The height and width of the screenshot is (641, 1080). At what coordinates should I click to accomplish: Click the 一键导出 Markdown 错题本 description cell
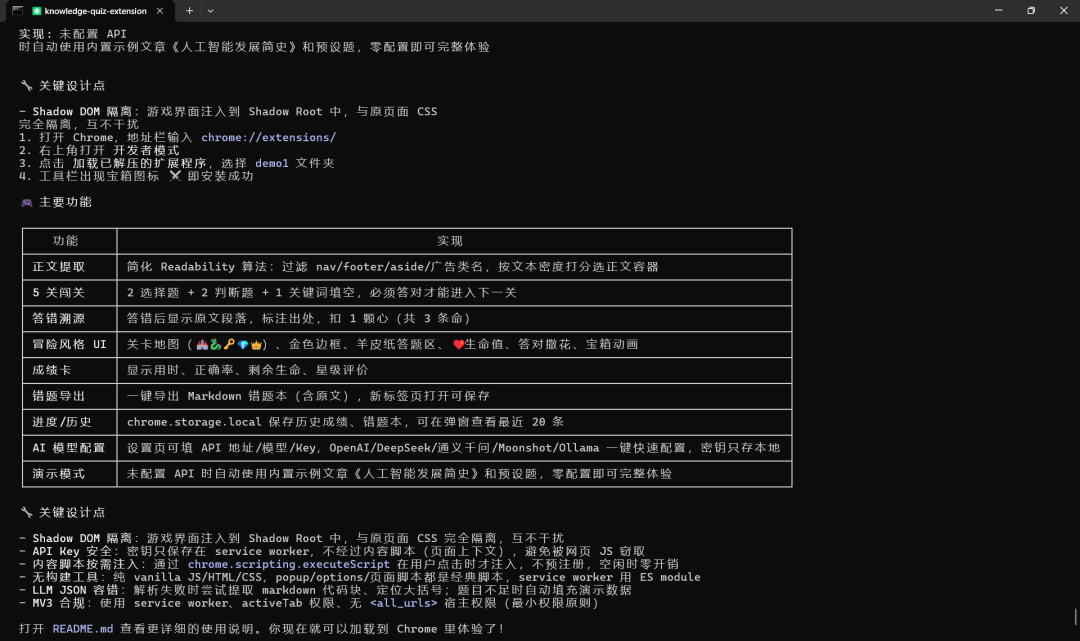click(x=455, y=396)
